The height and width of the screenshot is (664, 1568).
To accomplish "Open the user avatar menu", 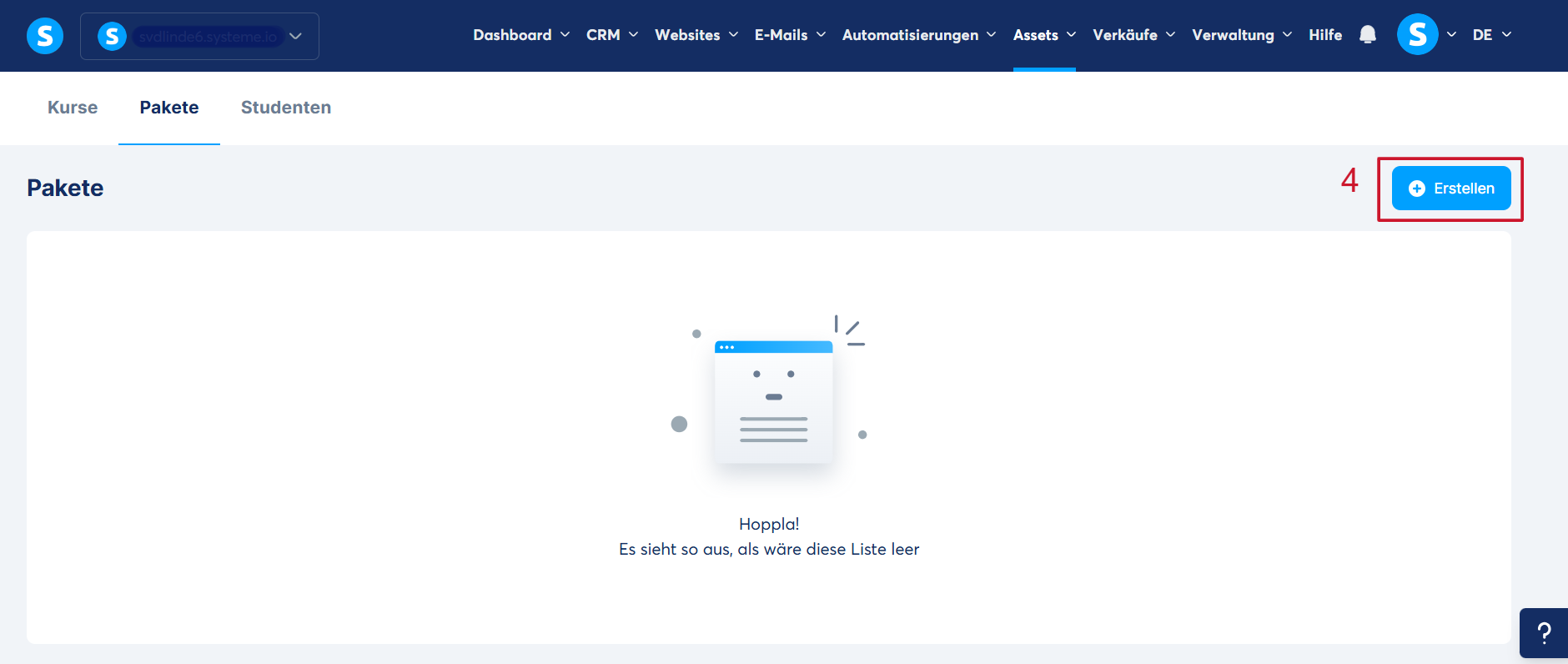I will coord(1426,35).
